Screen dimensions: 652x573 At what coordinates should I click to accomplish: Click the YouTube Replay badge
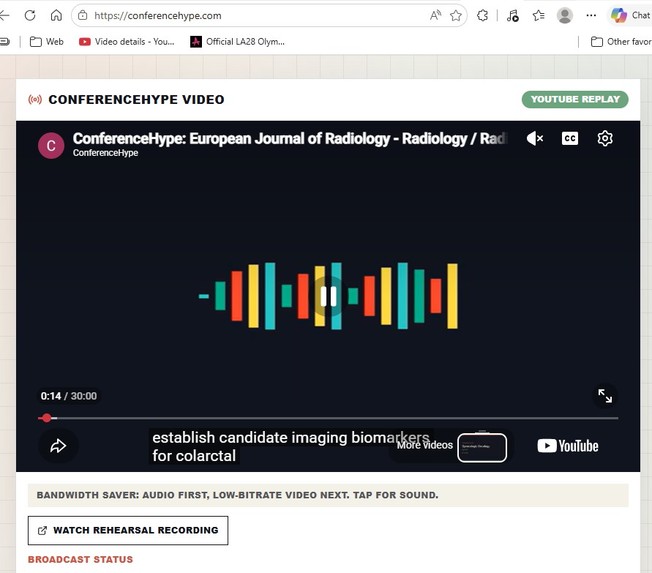pos(575,99)
